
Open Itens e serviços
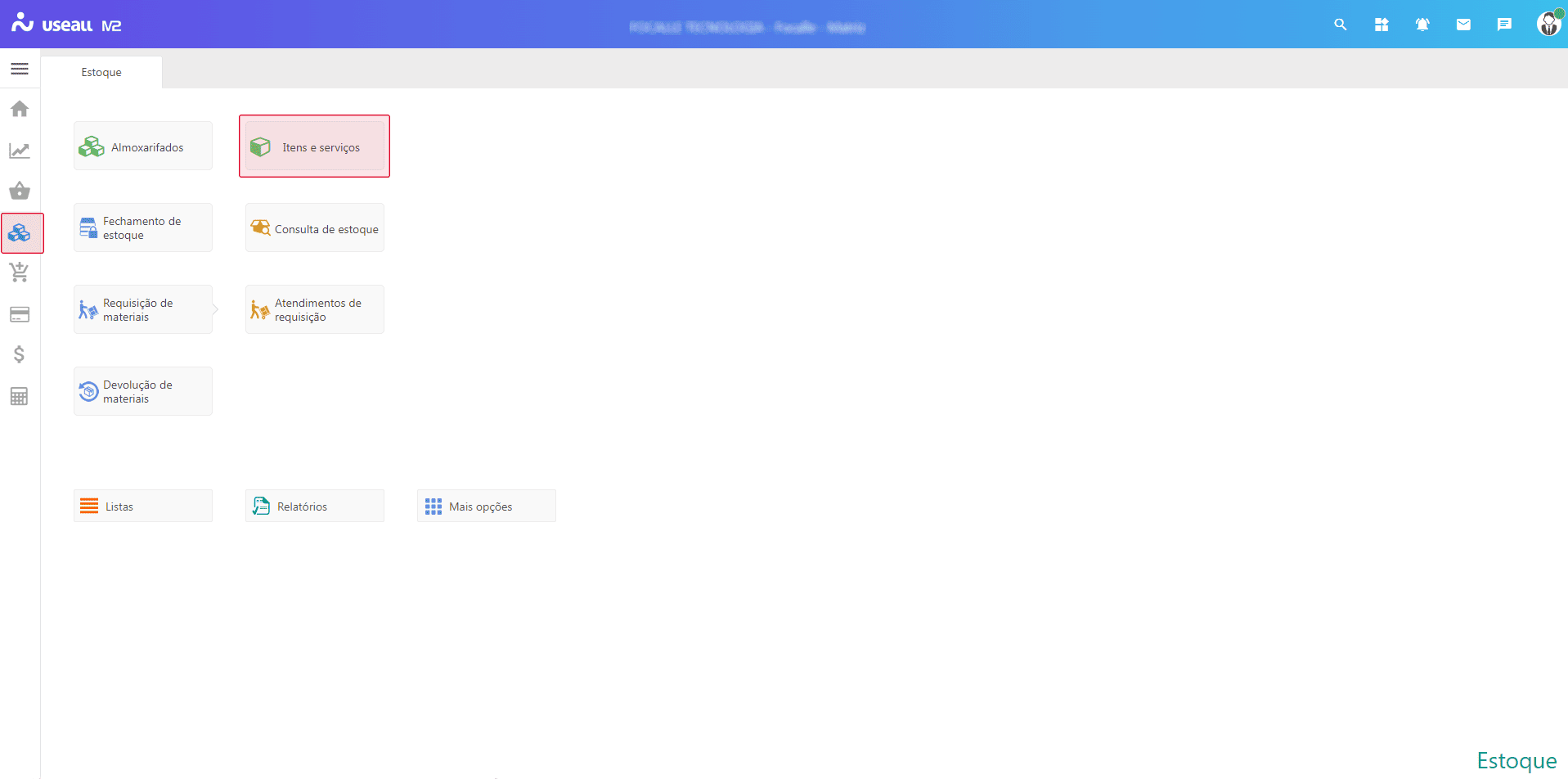pos(315,146)
